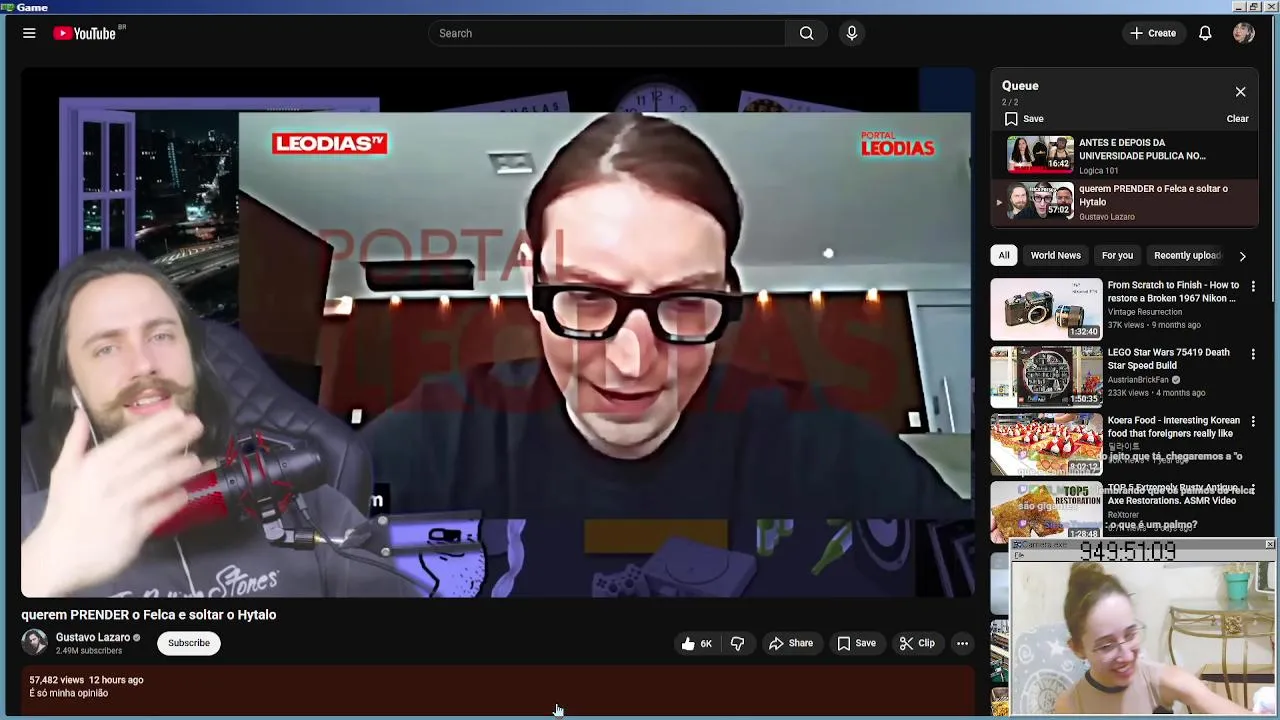
Task: Dislike the video with thumbs down
Action: coord(737,643)
